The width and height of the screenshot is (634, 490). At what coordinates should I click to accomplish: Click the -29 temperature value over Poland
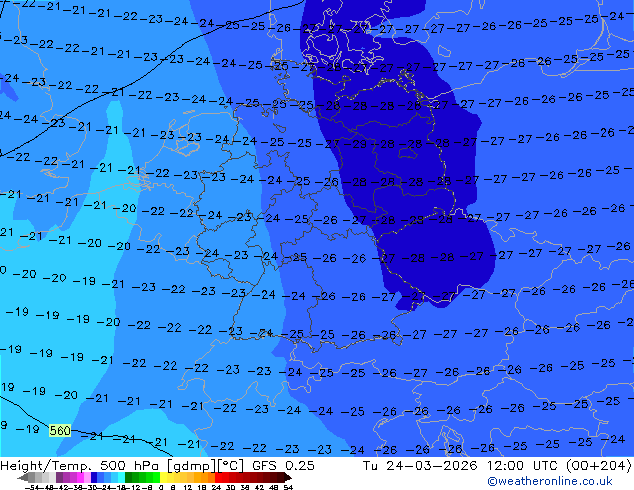click(357, 144)
